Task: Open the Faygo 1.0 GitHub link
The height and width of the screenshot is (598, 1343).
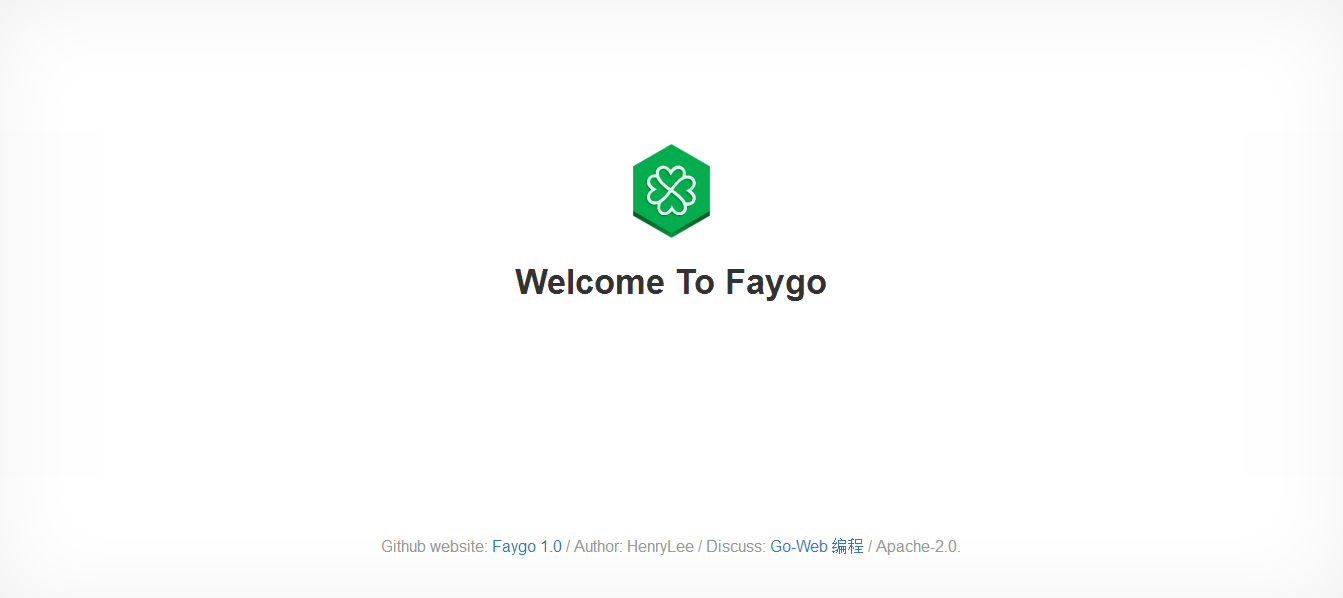Action: pos(527,546)
